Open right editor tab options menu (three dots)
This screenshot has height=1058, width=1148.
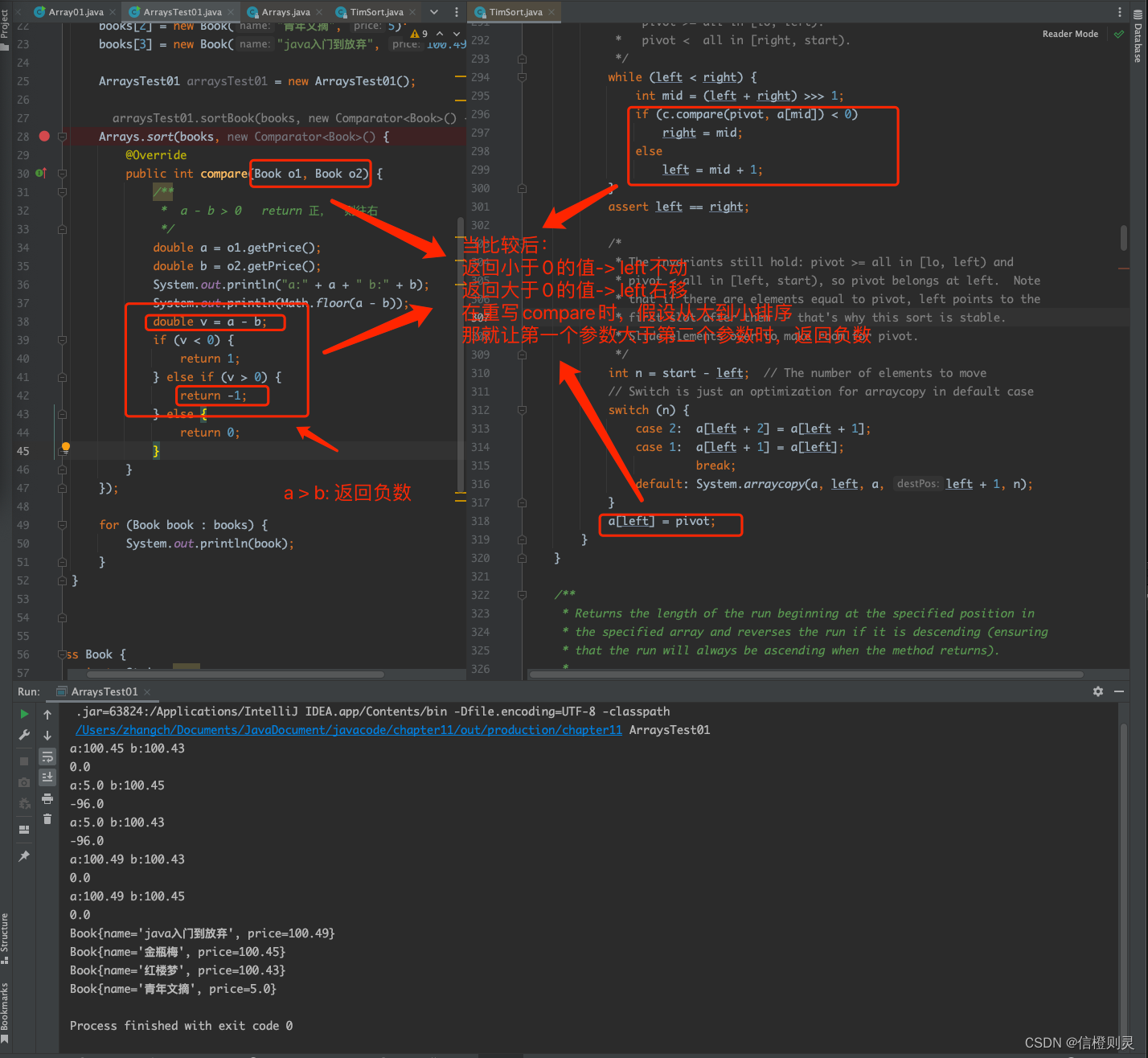point(1119,12)
